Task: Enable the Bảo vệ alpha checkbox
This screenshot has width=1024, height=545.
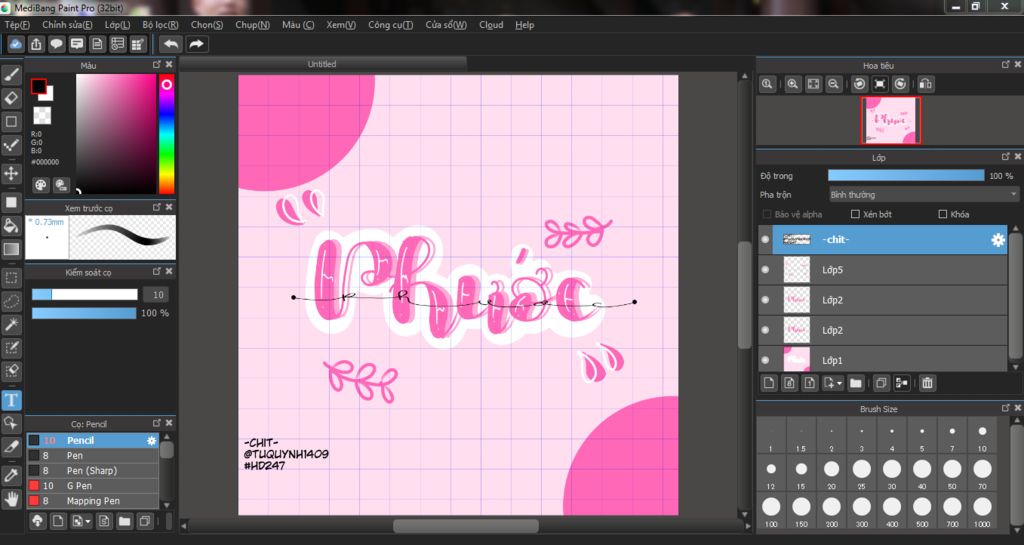Action: 767,214
